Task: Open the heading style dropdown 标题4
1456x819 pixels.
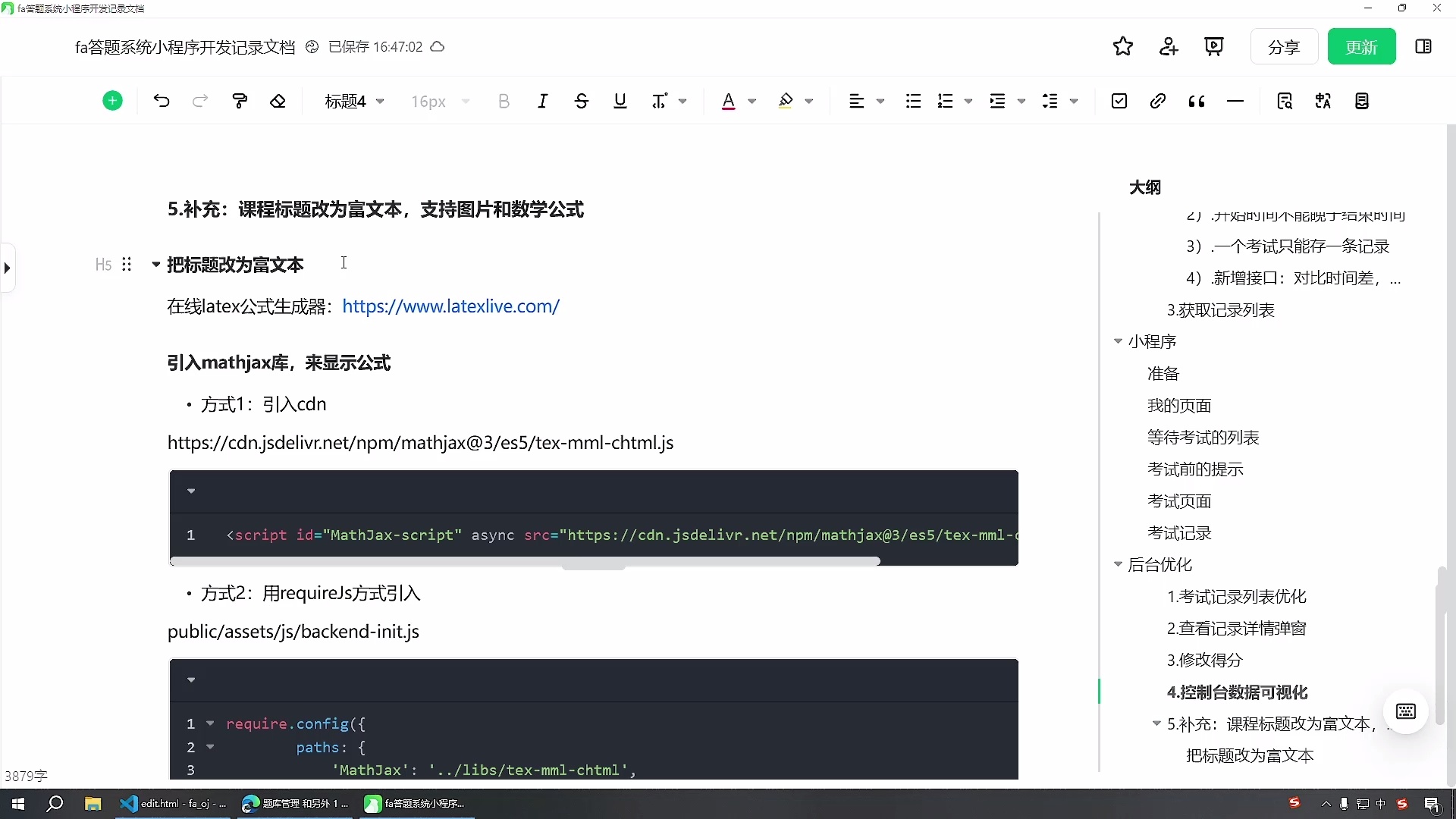Action: [354, 102]
